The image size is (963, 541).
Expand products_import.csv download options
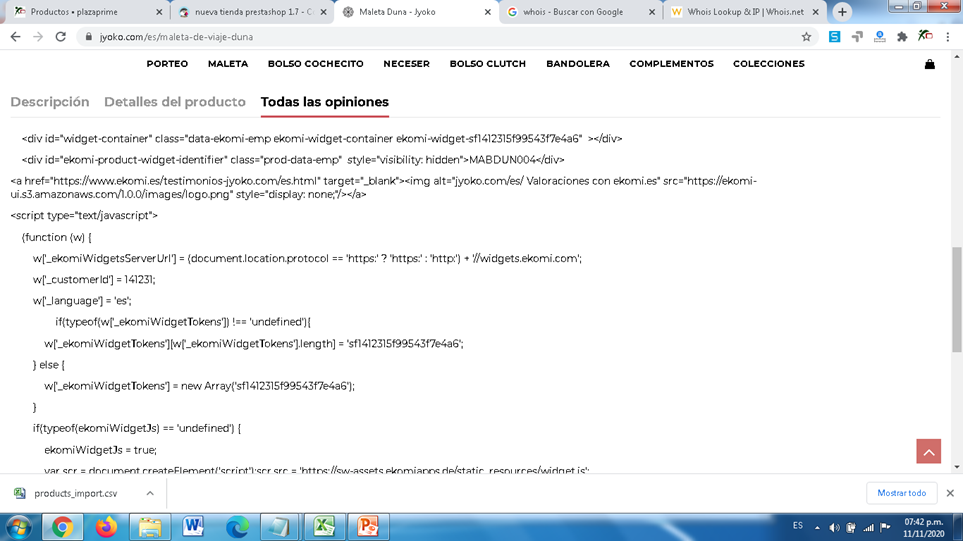point(150,493)
